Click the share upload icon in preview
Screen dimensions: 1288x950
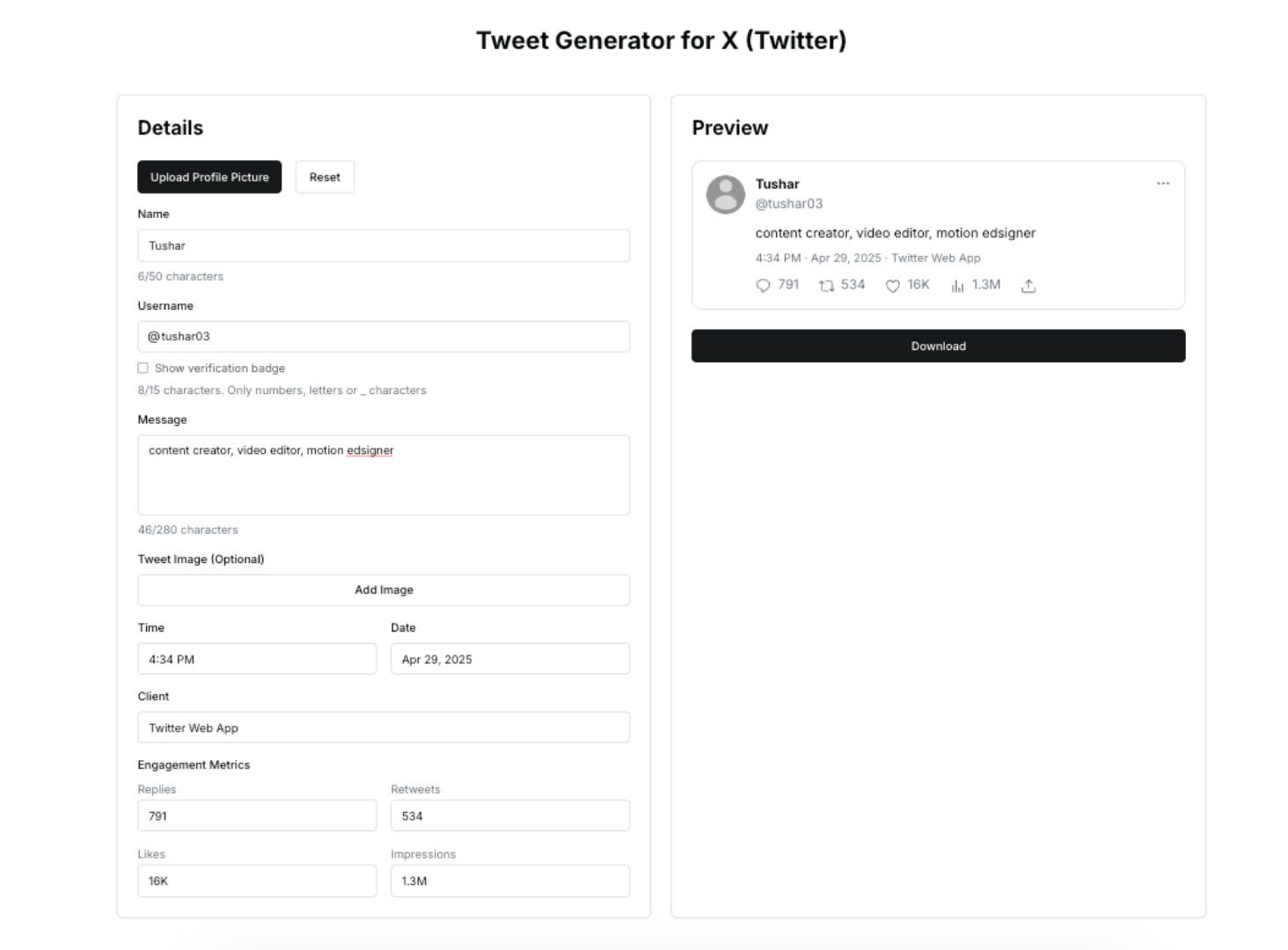pos(1028,286)
